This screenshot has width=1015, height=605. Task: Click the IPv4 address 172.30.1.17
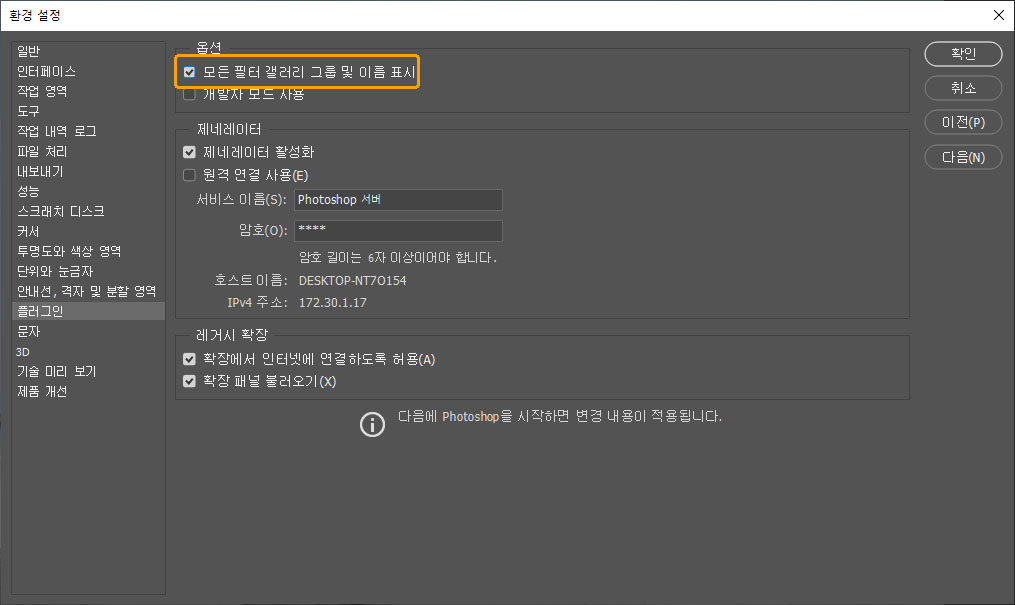click(332, 303)
